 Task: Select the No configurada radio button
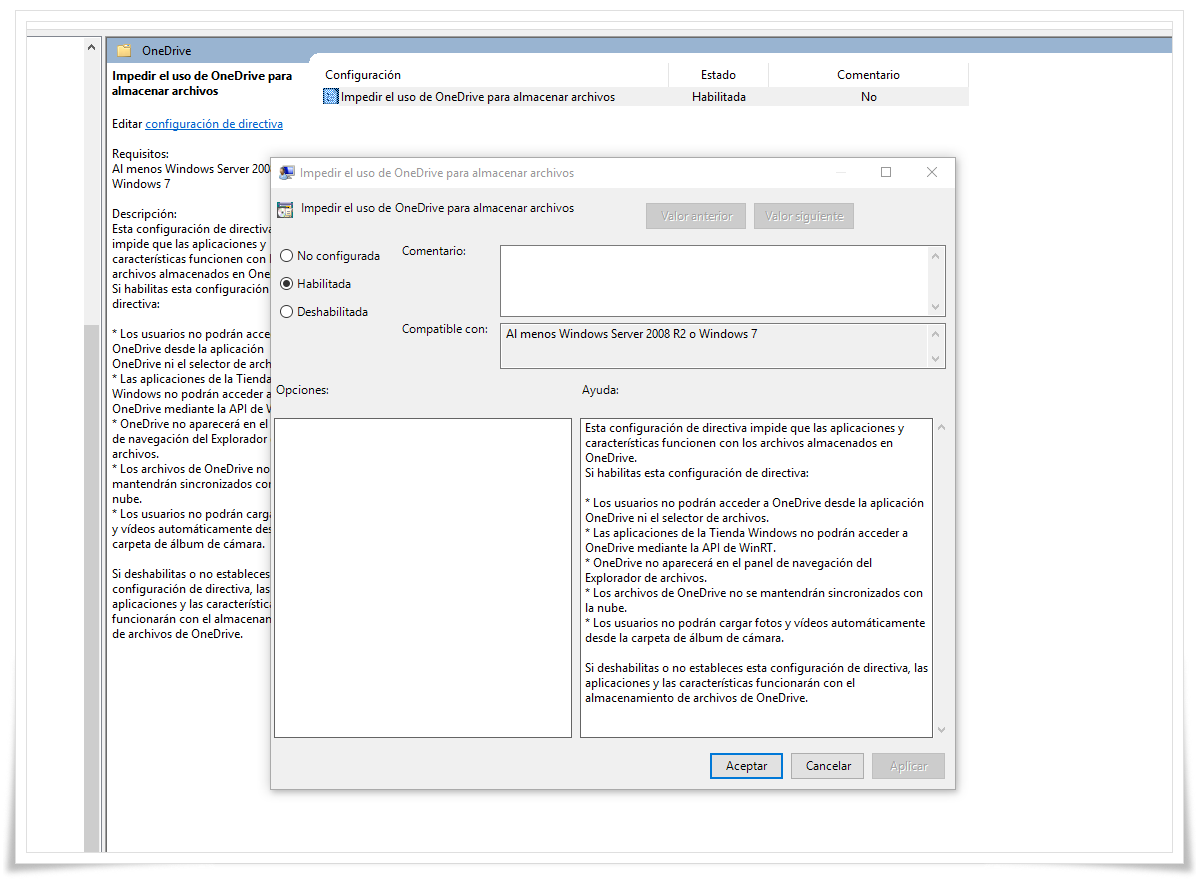(287, 256)
